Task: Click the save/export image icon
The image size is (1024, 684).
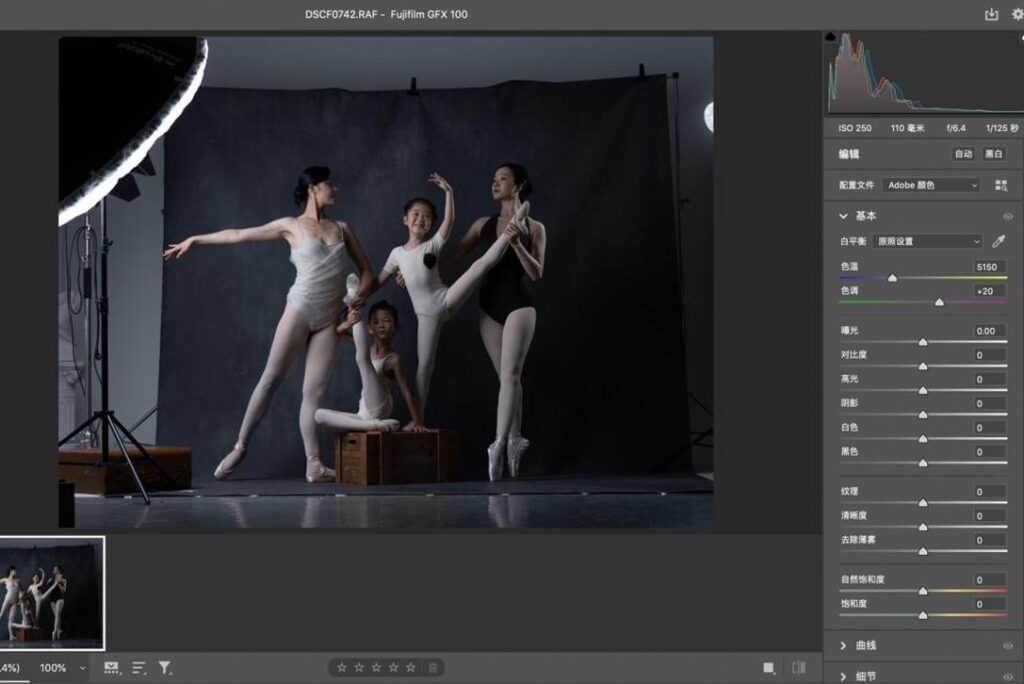Action: 991,14
